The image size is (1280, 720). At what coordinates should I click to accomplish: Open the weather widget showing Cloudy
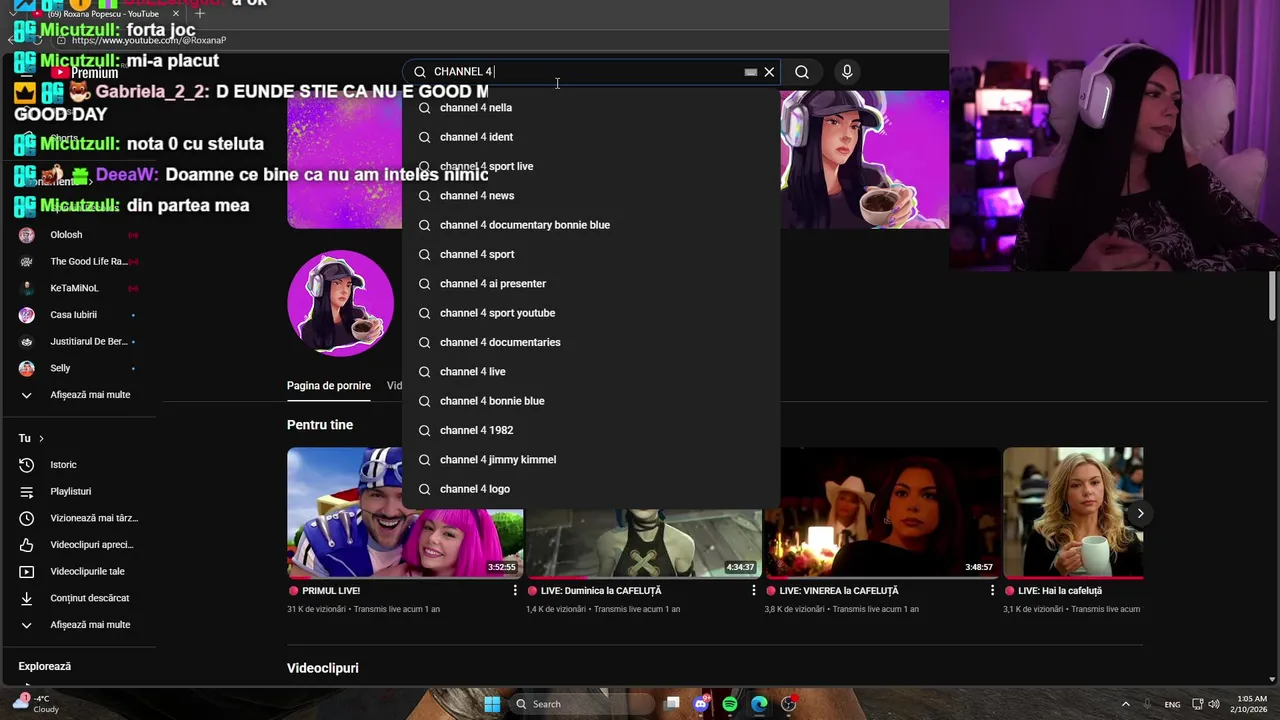click(38, 704)
